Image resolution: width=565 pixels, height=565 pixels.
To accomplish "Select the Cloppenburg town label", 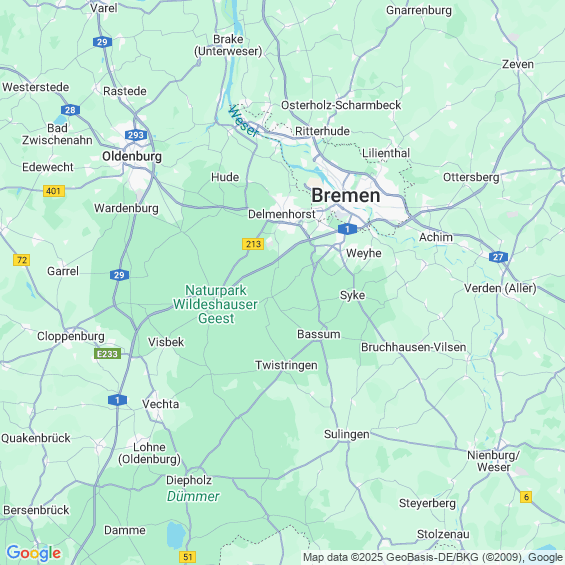I will [71, 337].
